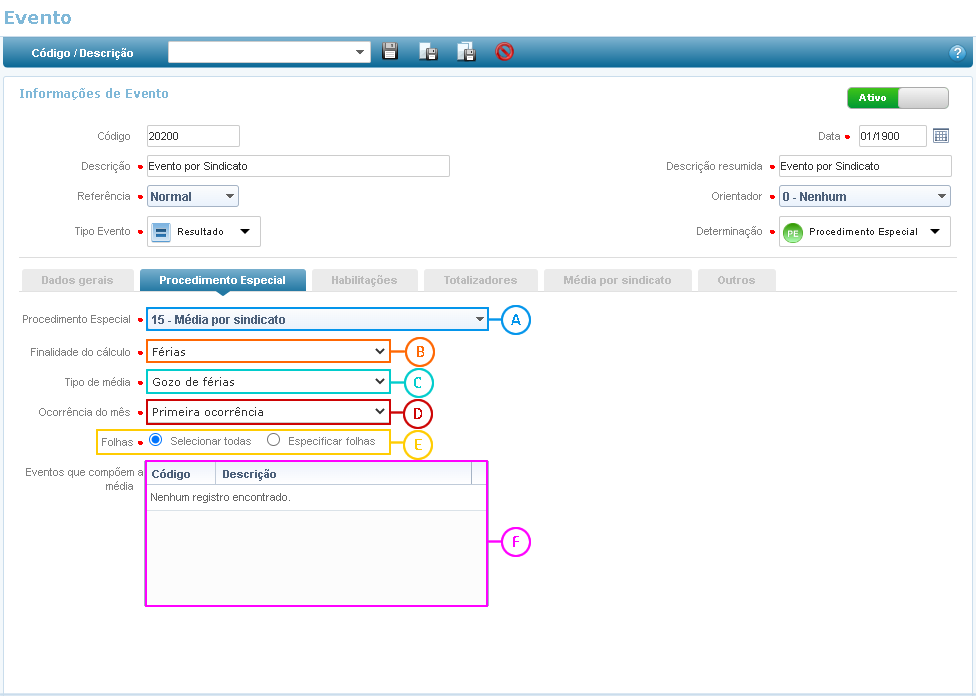Click the red cancel icon
Screen dimensions: 976x696
(x=505, y=52)
